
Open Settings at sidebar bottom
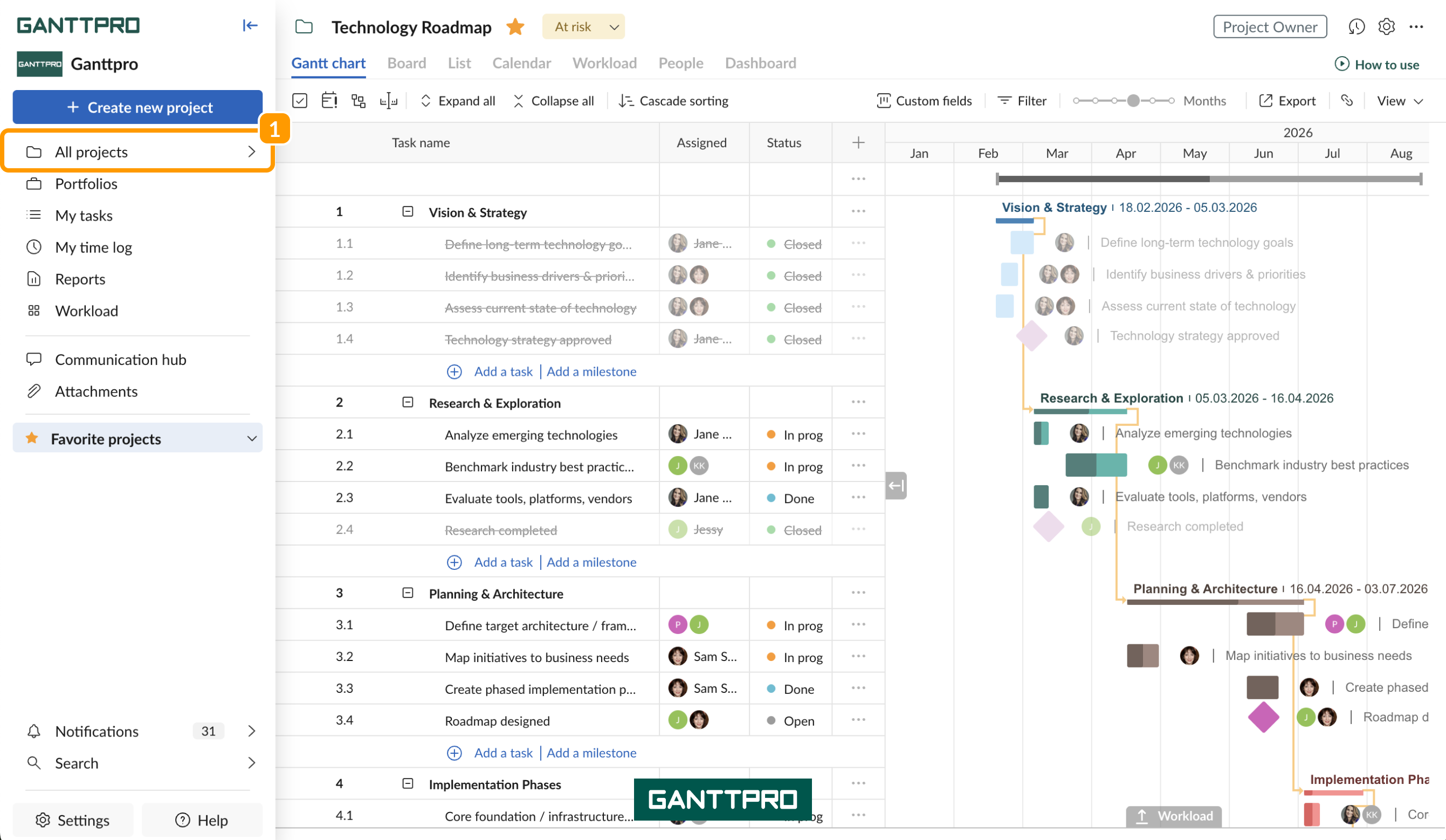[72, 820]
